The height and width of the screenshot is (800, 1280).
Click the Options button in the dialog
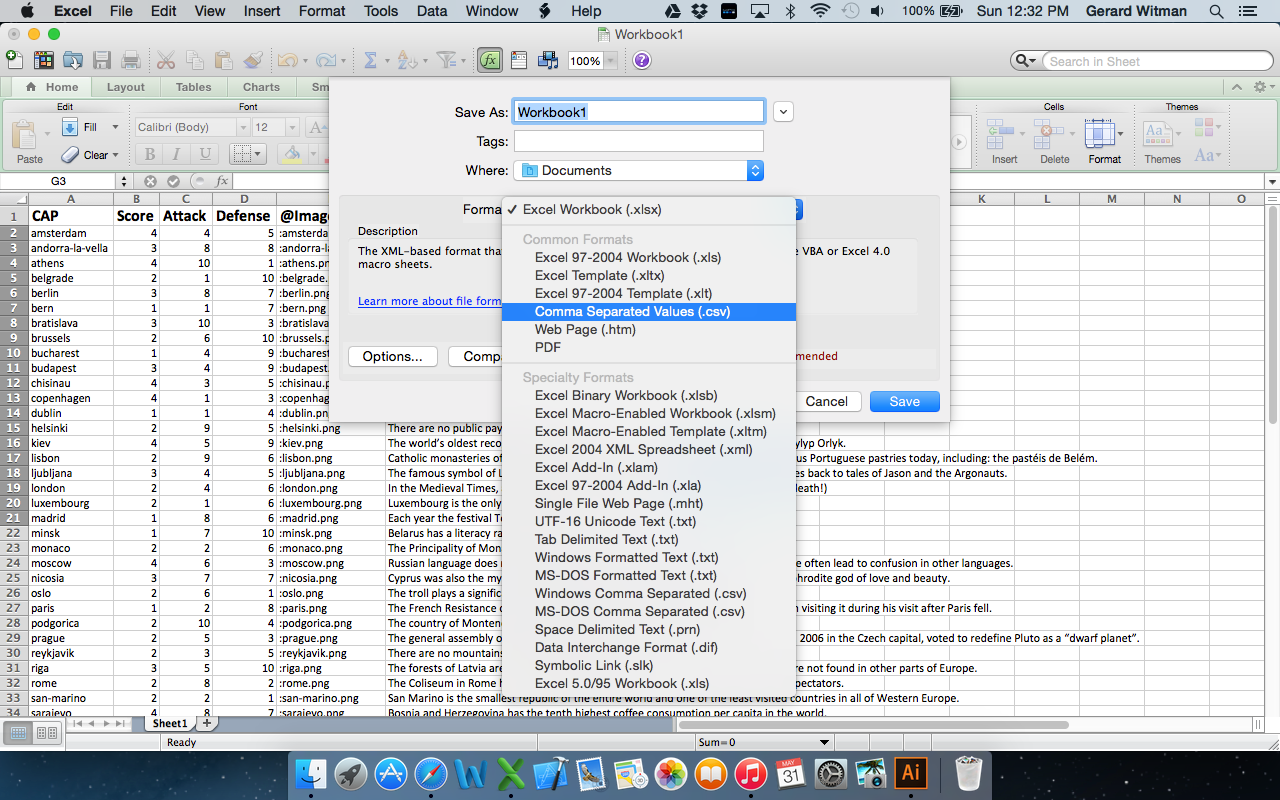click(392, 356)
